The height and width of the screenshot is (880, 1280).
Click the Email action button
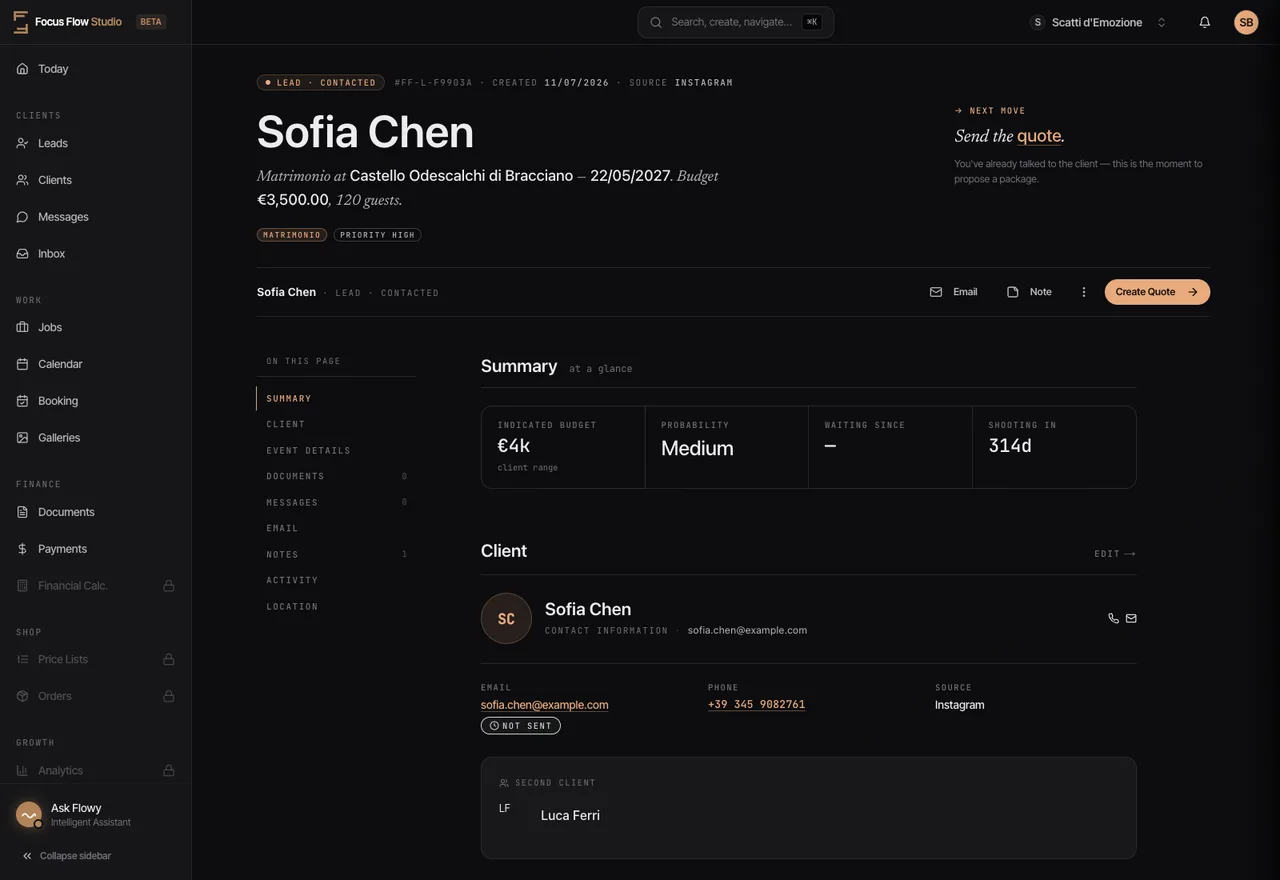tap(954, 292)
